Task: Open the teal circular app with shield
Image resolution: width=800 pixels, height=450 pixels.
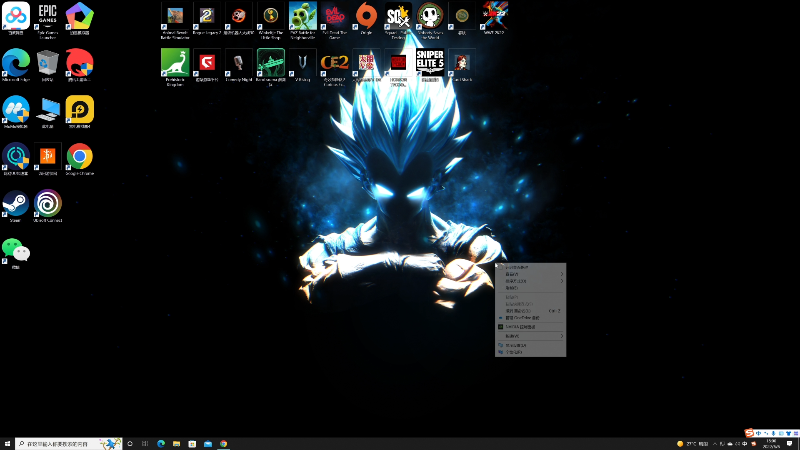Action: click(16, 159)
